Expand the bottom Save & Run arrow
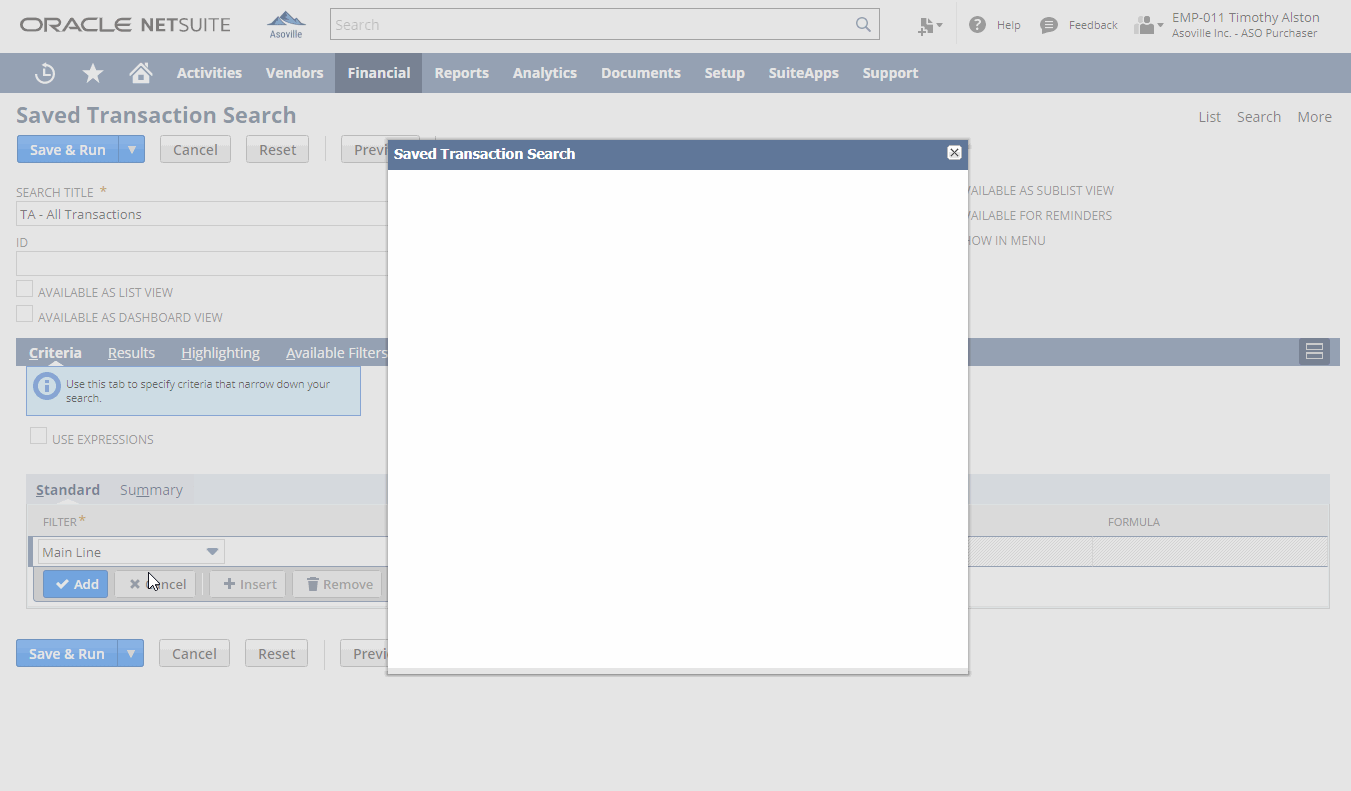 (130, 654)
